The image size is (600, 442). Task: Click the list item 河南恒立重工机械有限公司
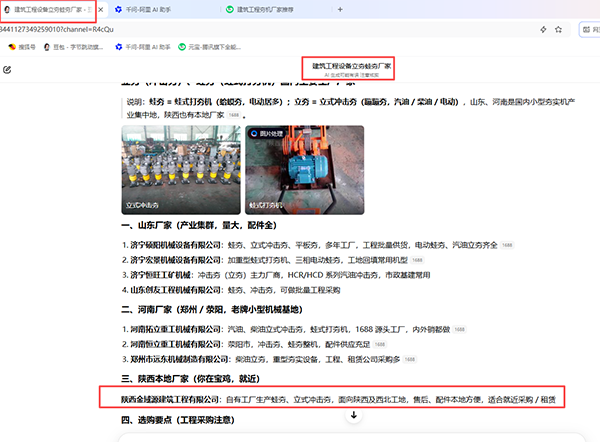[x=246, y=344]
